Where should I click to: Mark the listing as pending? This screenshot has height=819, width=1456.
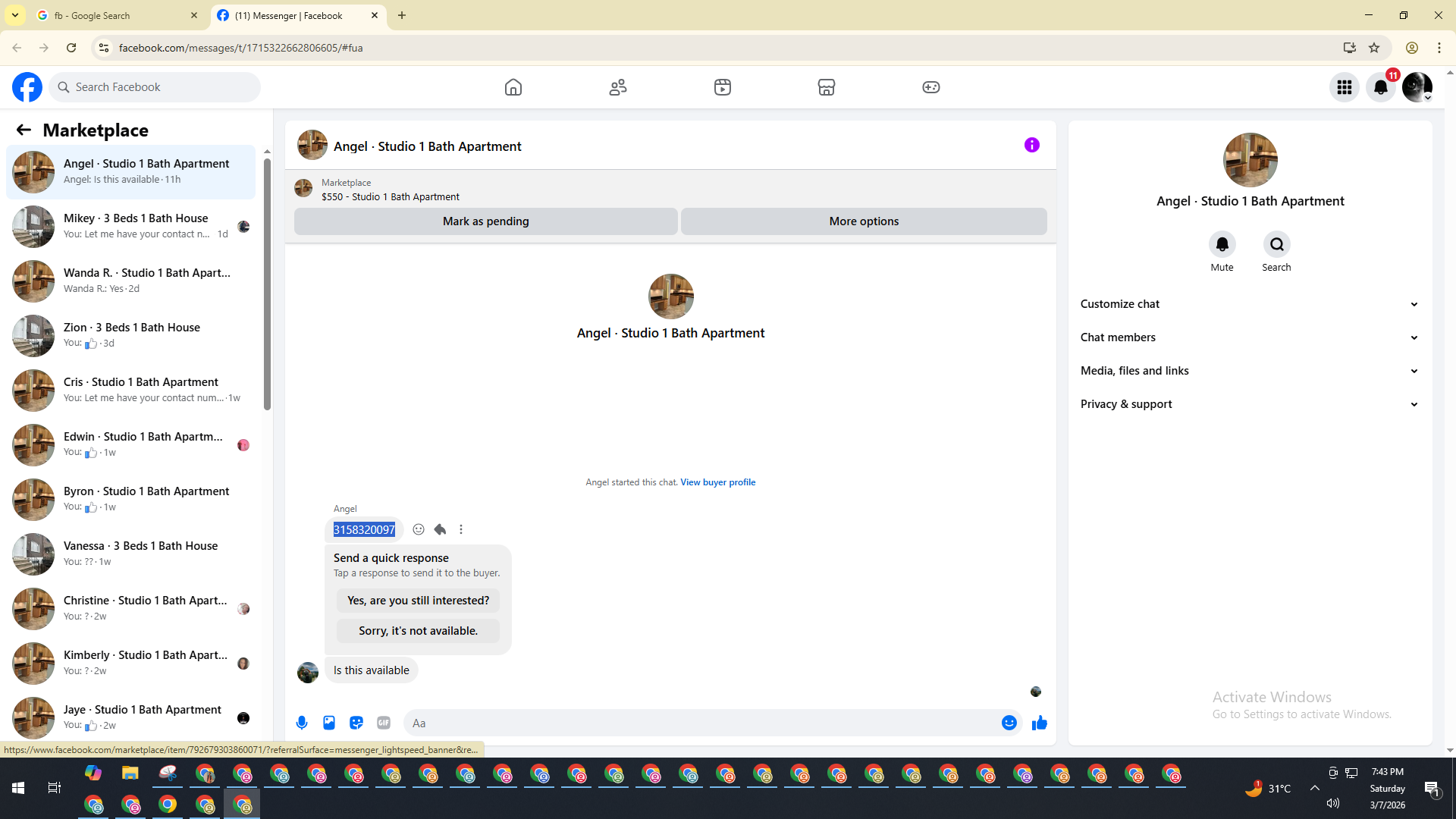tap(486, 221)
